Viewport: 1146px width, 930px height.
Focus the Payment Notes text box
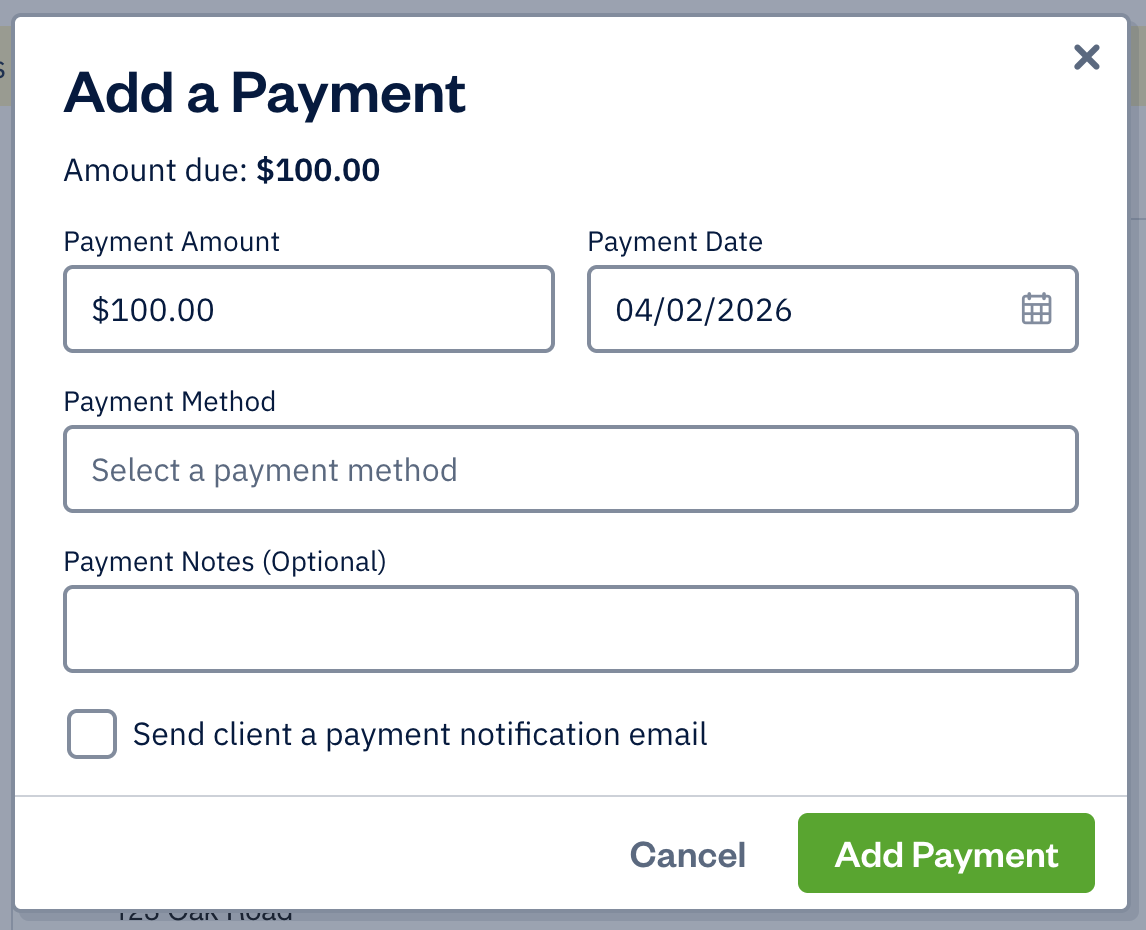coord(570,628)
